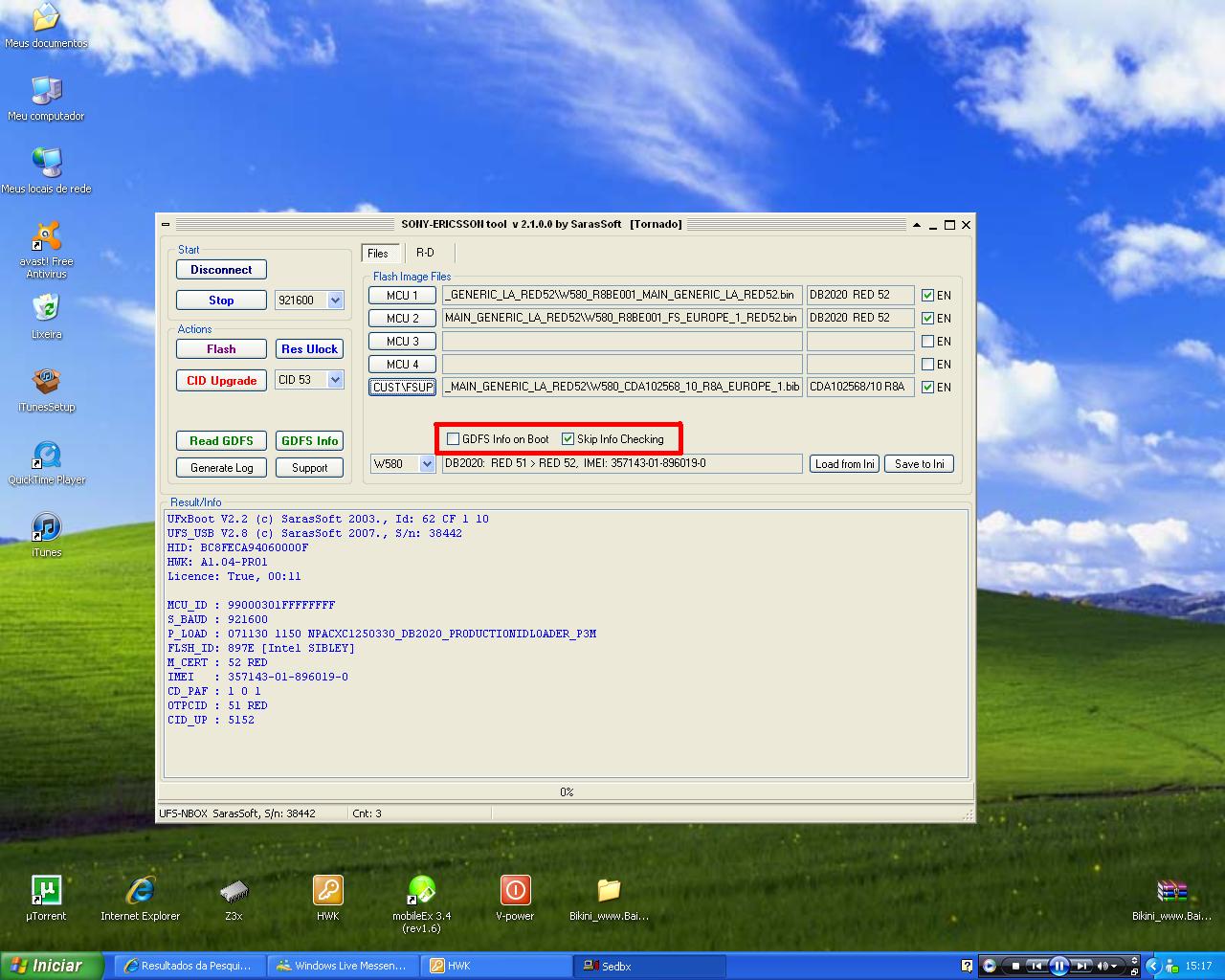Image resolution: width=1225 pixels, height=980 pixels.
Task: Click the Save to Ini button
Action: coord(919,464)
